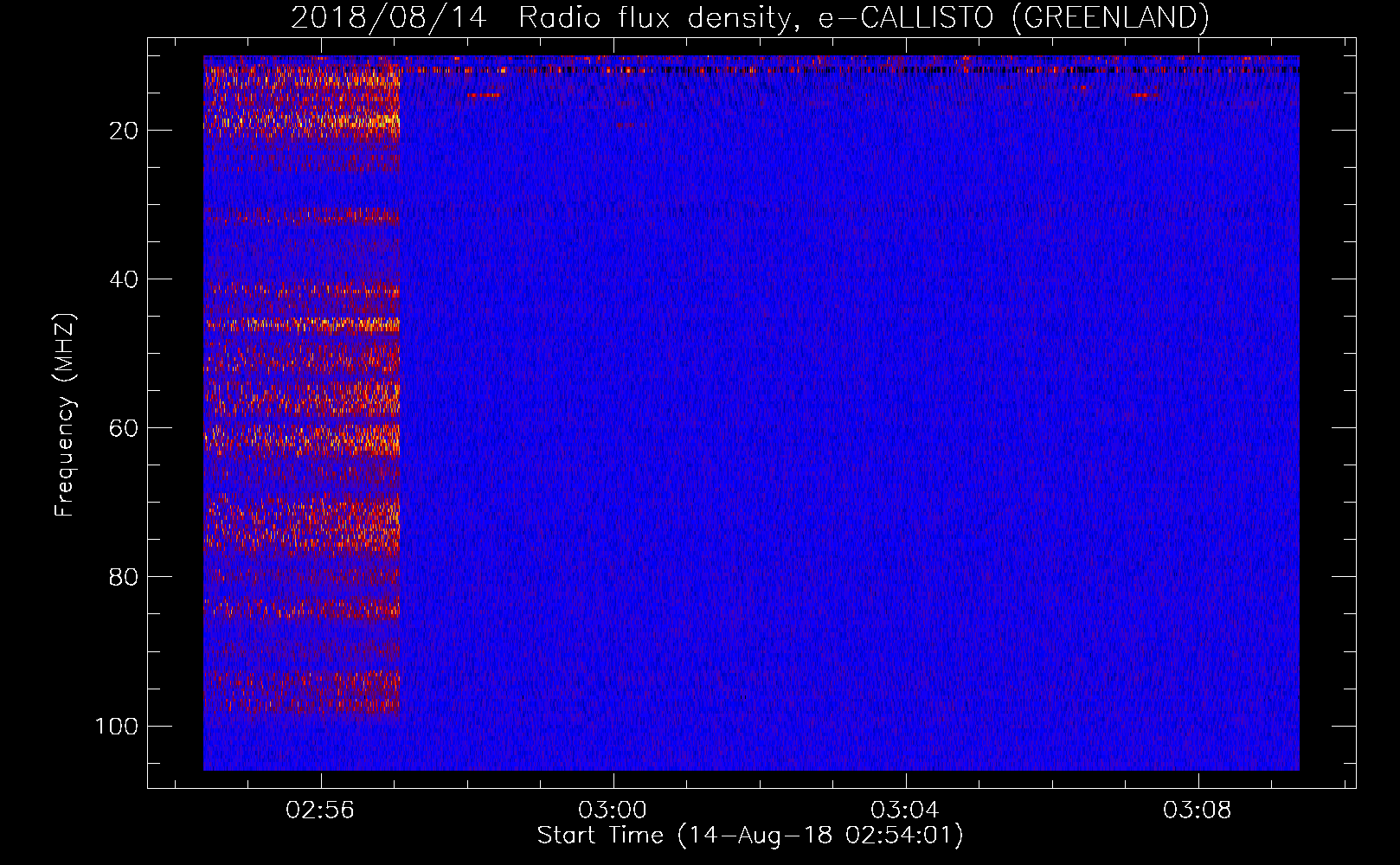
Task: Click the plot title '2018/08/14 Radio flux density'
Action: (749, 17)
